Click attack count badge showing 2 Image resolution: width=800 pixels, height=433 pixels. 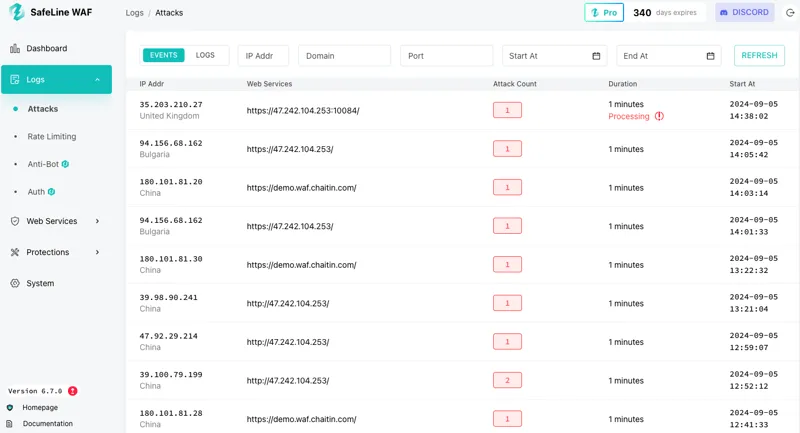[507, 380]
